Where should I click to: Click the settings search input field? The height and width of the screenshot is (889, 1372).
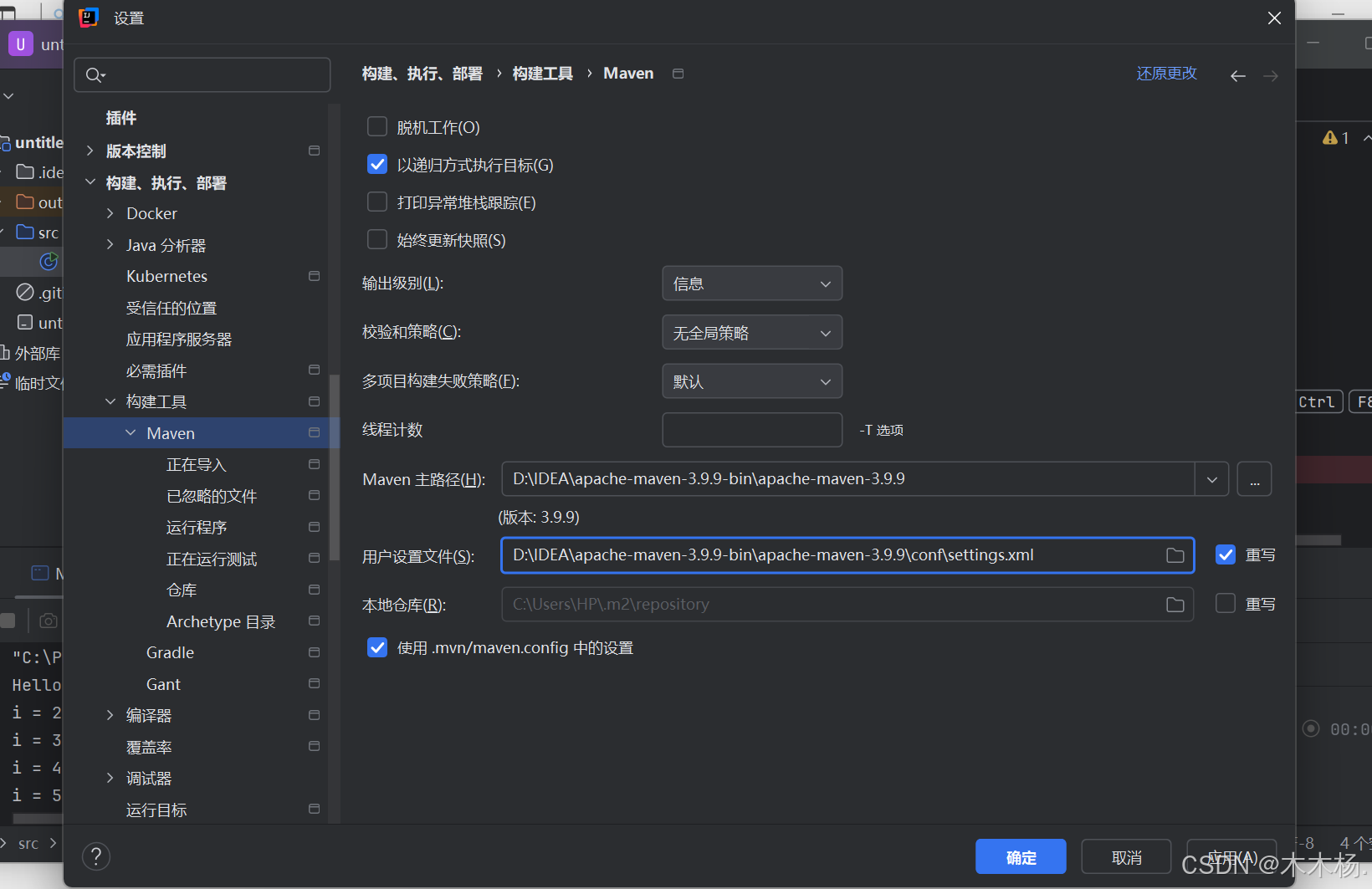click(202, 75)
